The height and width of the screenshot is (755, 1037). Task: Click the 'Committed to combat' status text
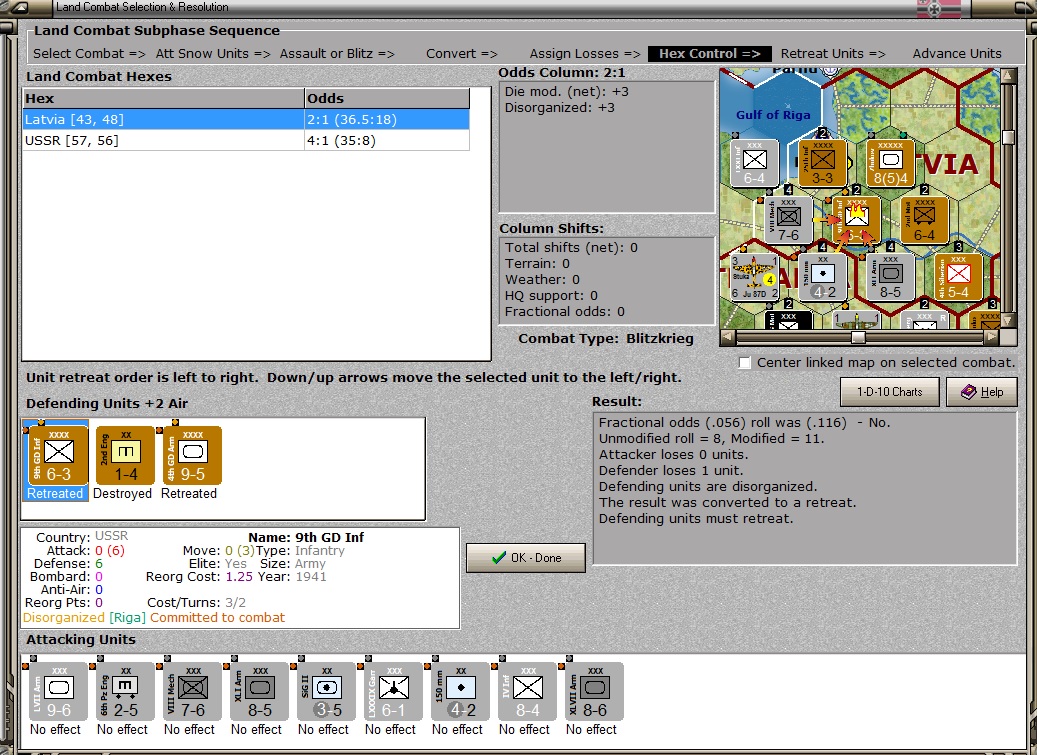pos(218,617)
